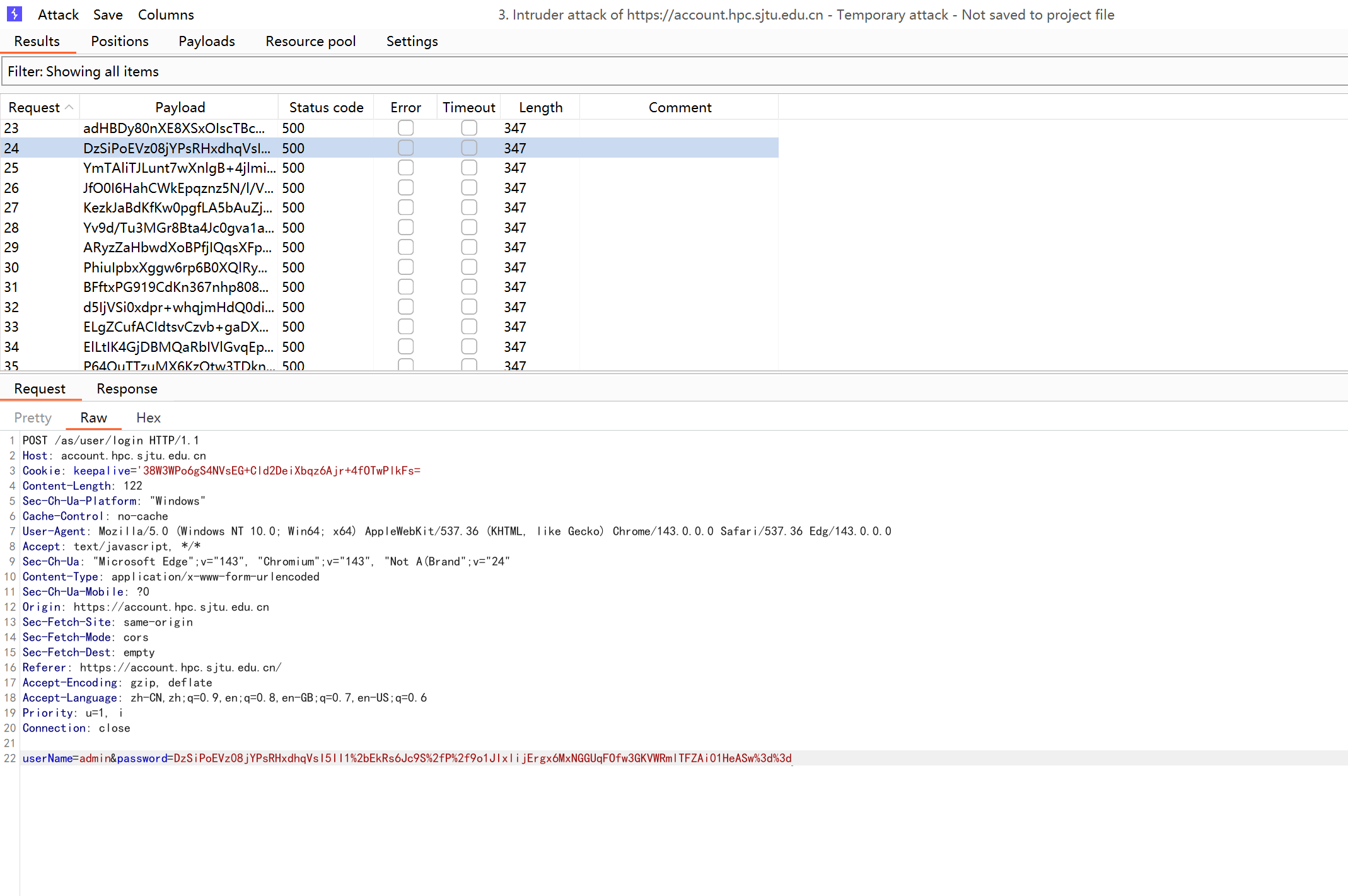Image resolution: width=1348 pixels, height=896 pixels.
Task: Click the Burp Suite lightning logo icon
Action: pyautogui.click(x=14, y=14)
